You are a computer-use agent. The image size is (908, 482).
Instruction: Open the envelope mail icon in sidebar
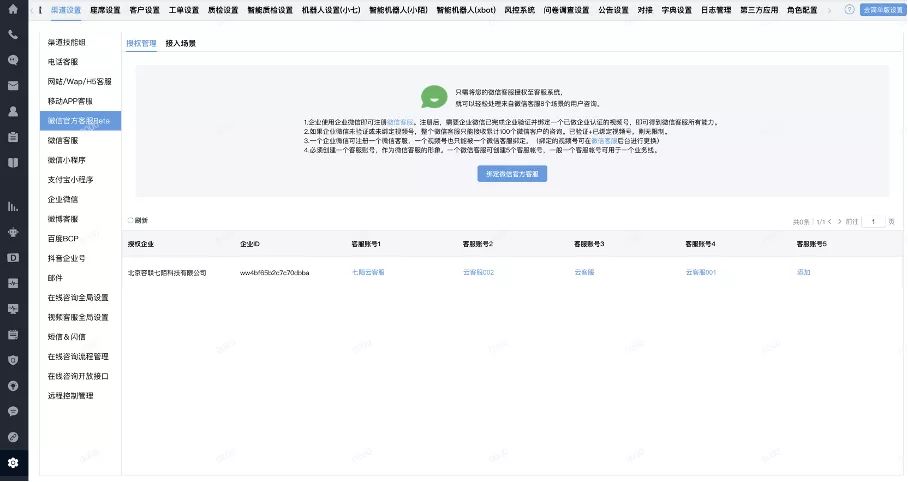tap(13, 86)
